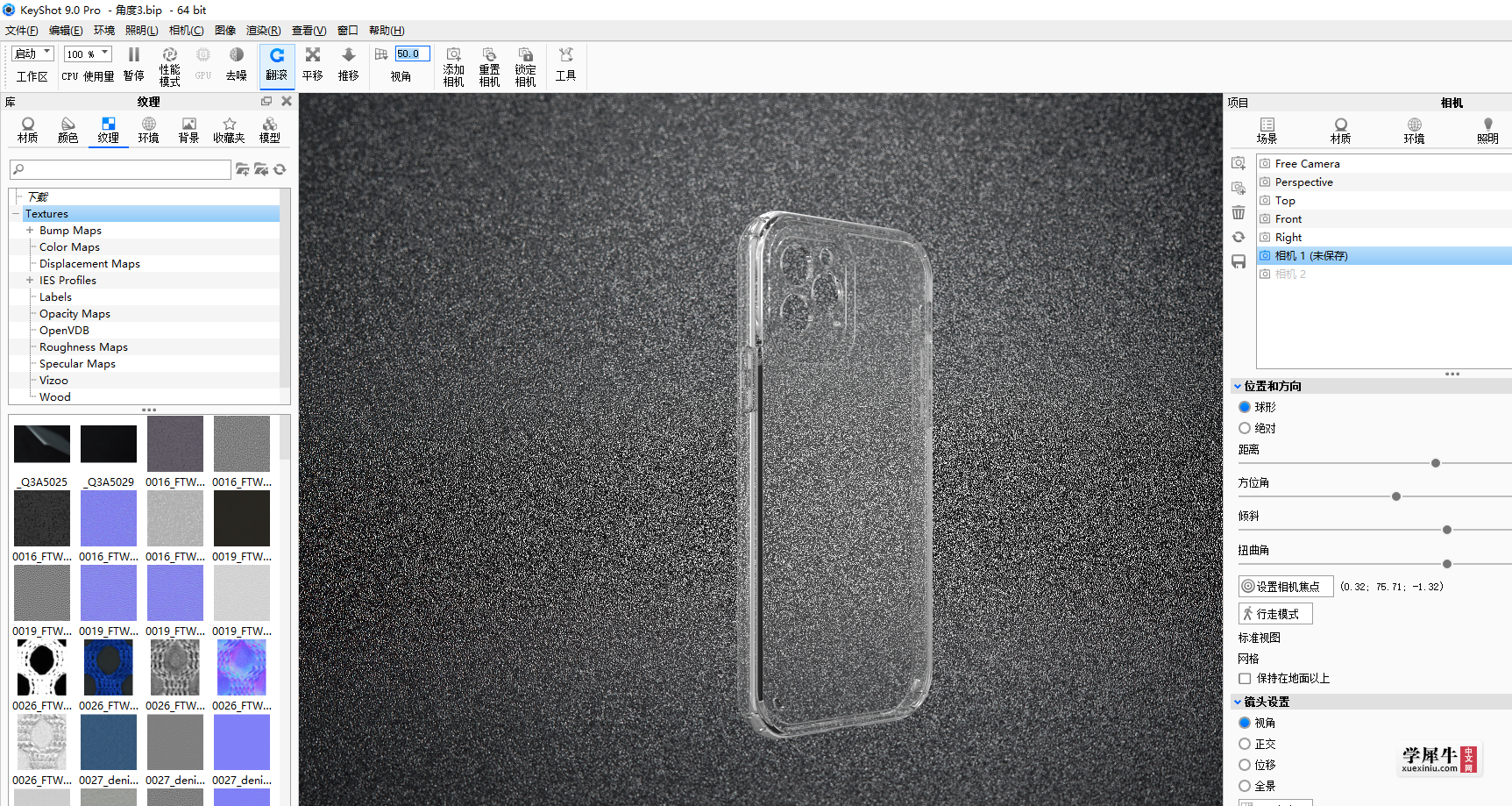Image resolution: width=1512 pixels, height=806 pixels.
Task: Select the 平移 pan camera tool
Action: 313,65
